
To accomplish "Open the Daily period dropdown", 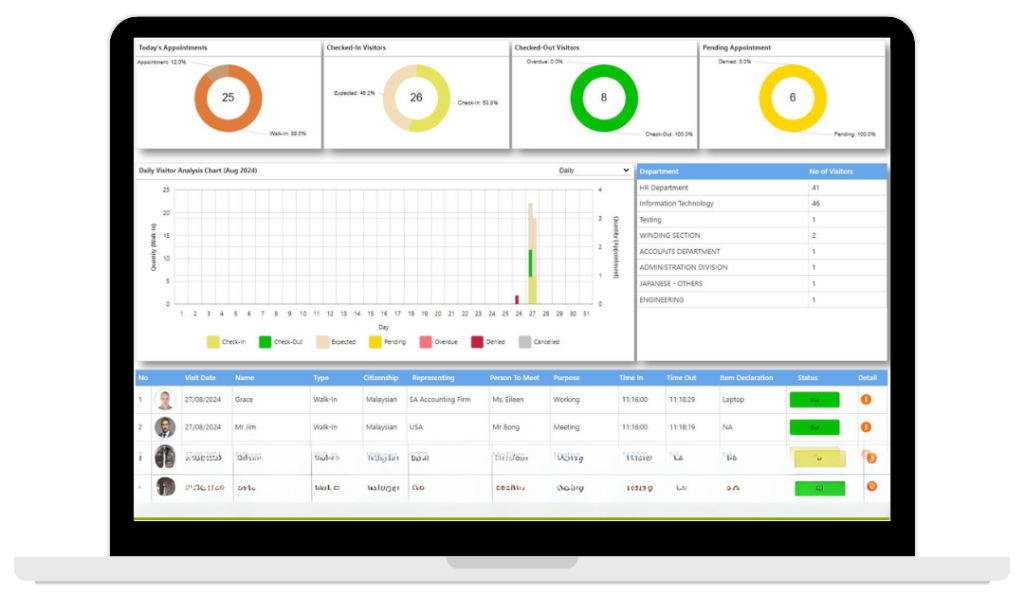I will click(x=593, y=170).
